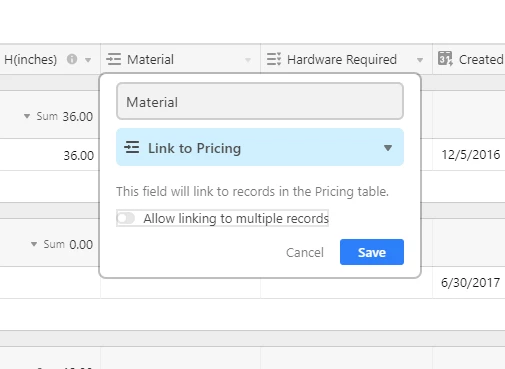Expand the Sum 36.00 summary menu
Viewport: 505px width, 369px height.
click(x=27, y=116)
